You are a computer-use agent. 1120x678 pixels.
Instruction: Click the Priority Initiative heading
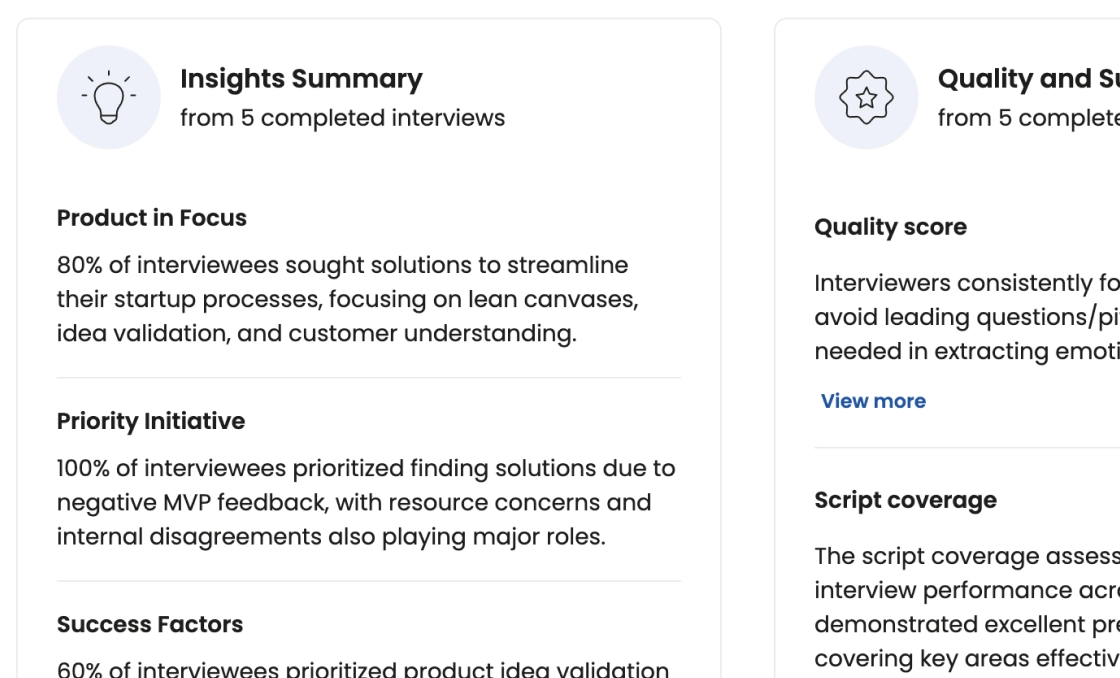(151, 422)
